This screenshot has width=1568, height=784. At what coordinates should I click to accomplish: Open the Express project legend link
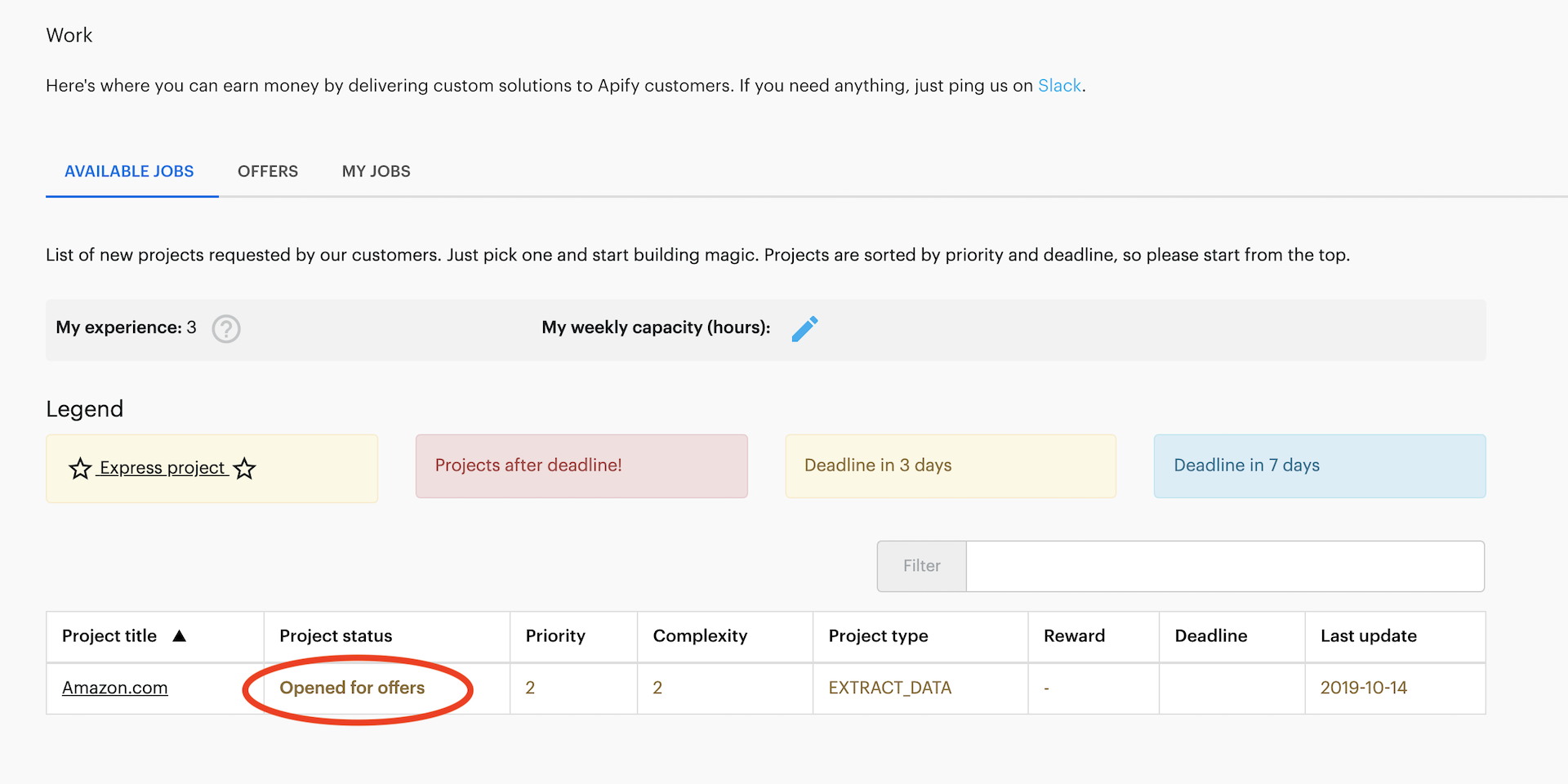point(162,468)
